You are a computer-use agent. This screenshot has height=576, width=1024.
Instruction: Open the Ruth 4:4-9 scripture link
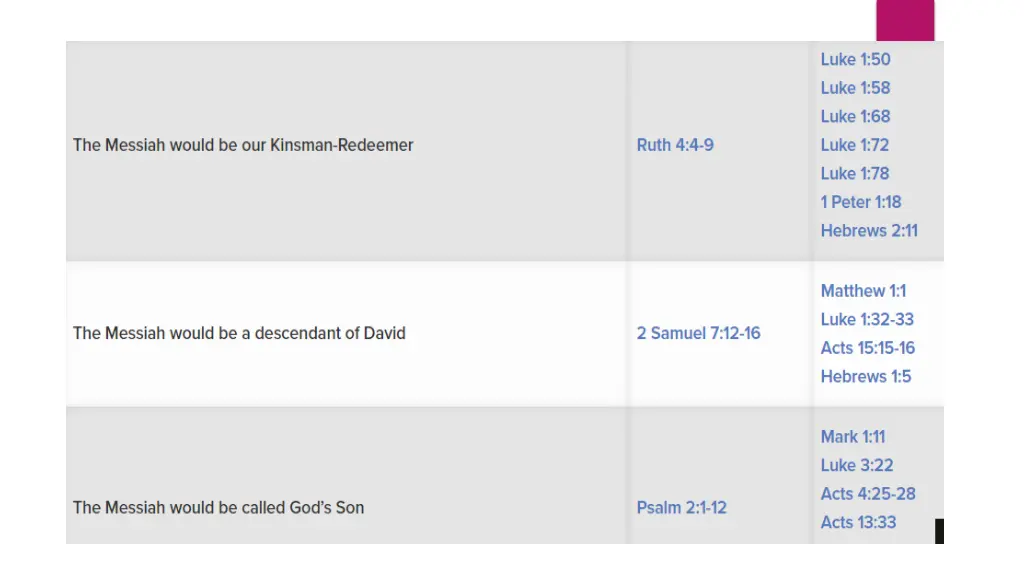pyautogui.click(x=675, y=145)
